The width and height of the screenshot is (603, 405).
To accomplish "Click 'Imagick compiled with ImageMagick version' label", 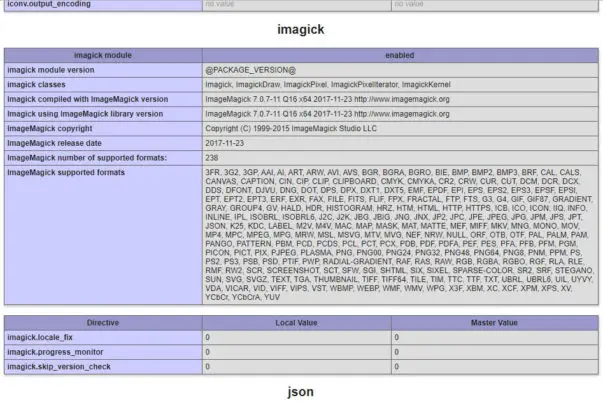I will 88,99.
